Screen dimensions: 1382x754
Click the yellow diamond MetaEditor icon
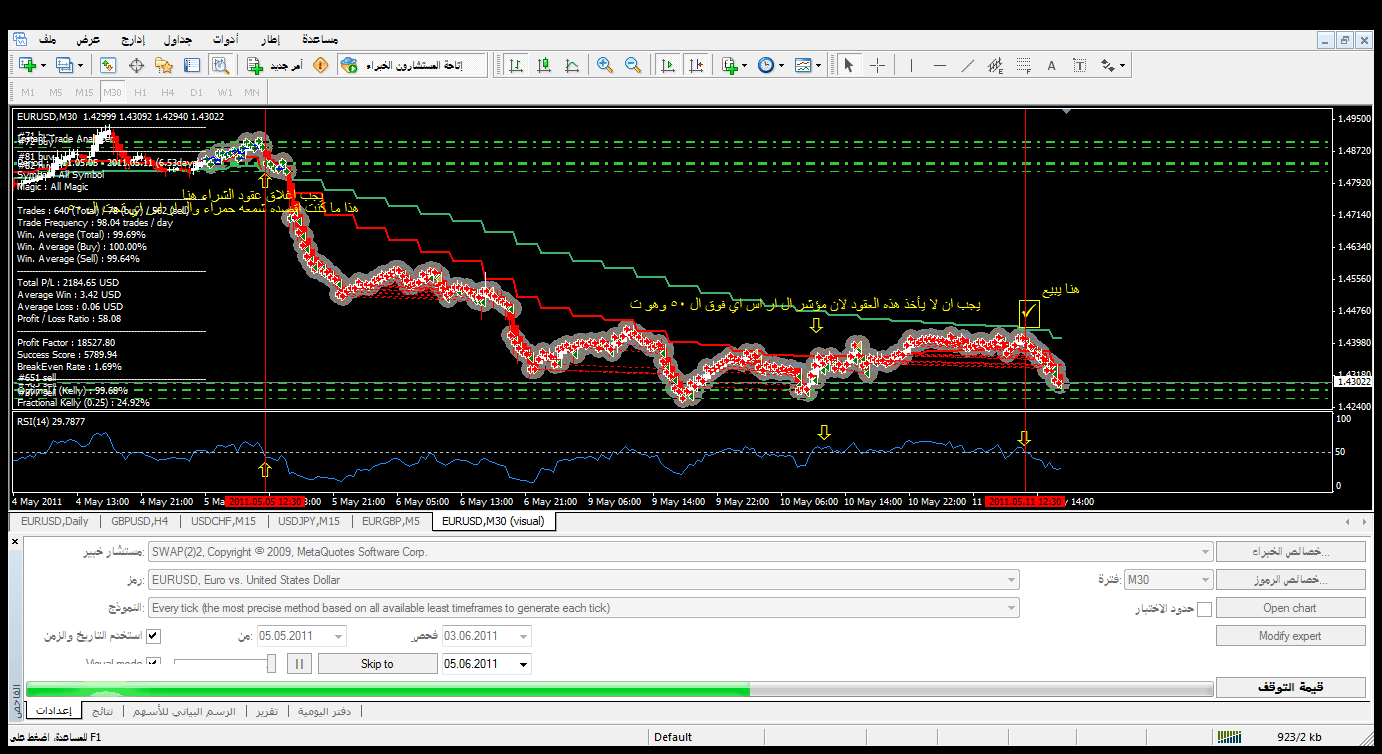(x=320, y=65)
